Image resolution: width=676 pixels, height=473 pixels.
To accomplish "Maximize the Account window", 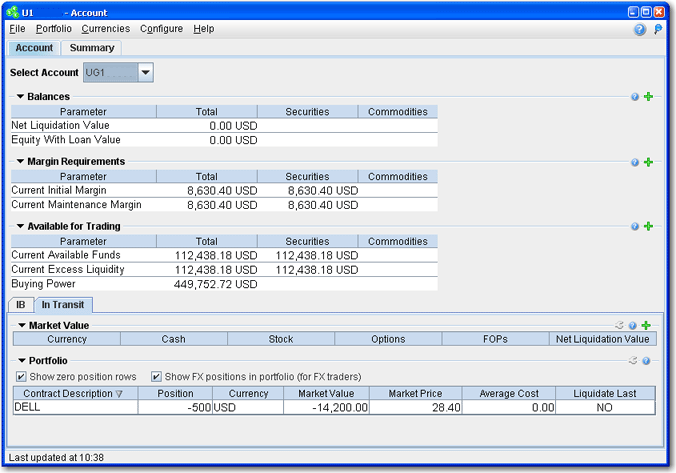I will [646, 12].
